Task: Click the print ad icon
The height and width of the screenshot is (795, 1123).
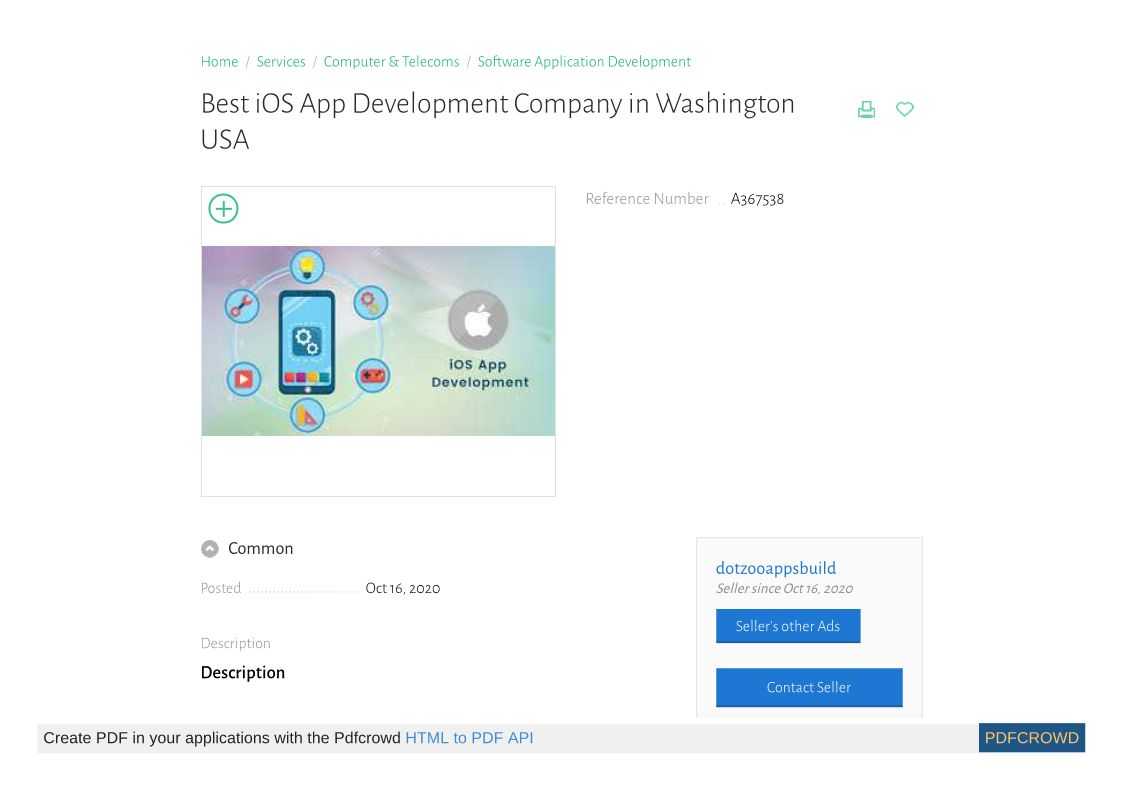Action: pyautogui.click(x=866, y=110)
